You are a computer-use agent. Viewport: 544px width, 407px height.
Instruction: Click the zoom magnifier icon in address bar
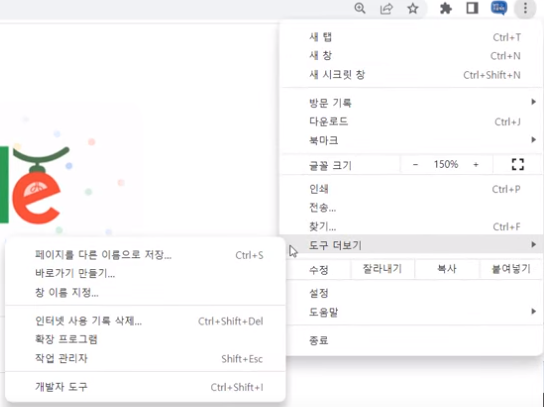(360, 8)
